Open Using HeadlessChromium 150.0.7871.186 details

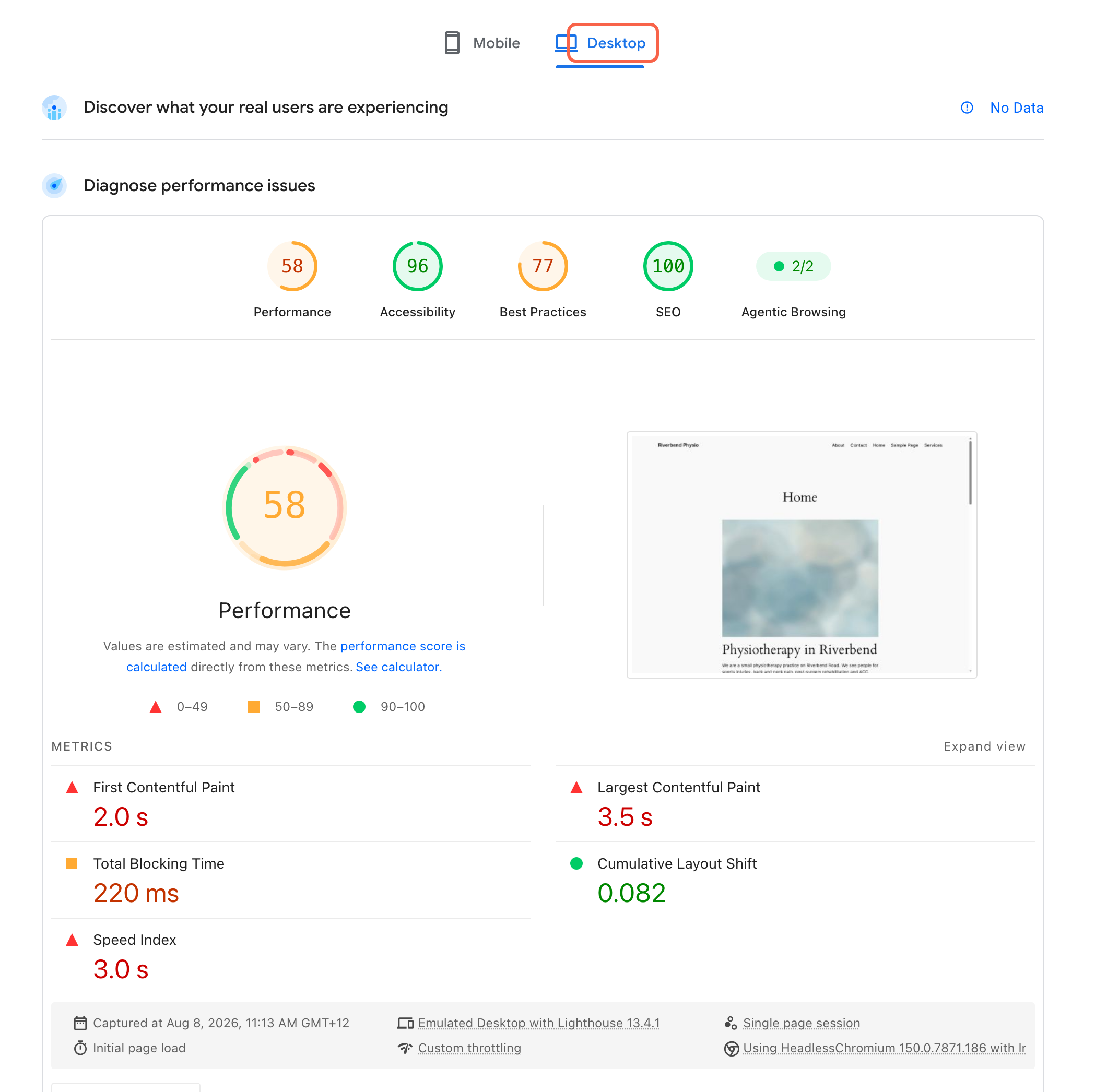tap(884, 1048)
